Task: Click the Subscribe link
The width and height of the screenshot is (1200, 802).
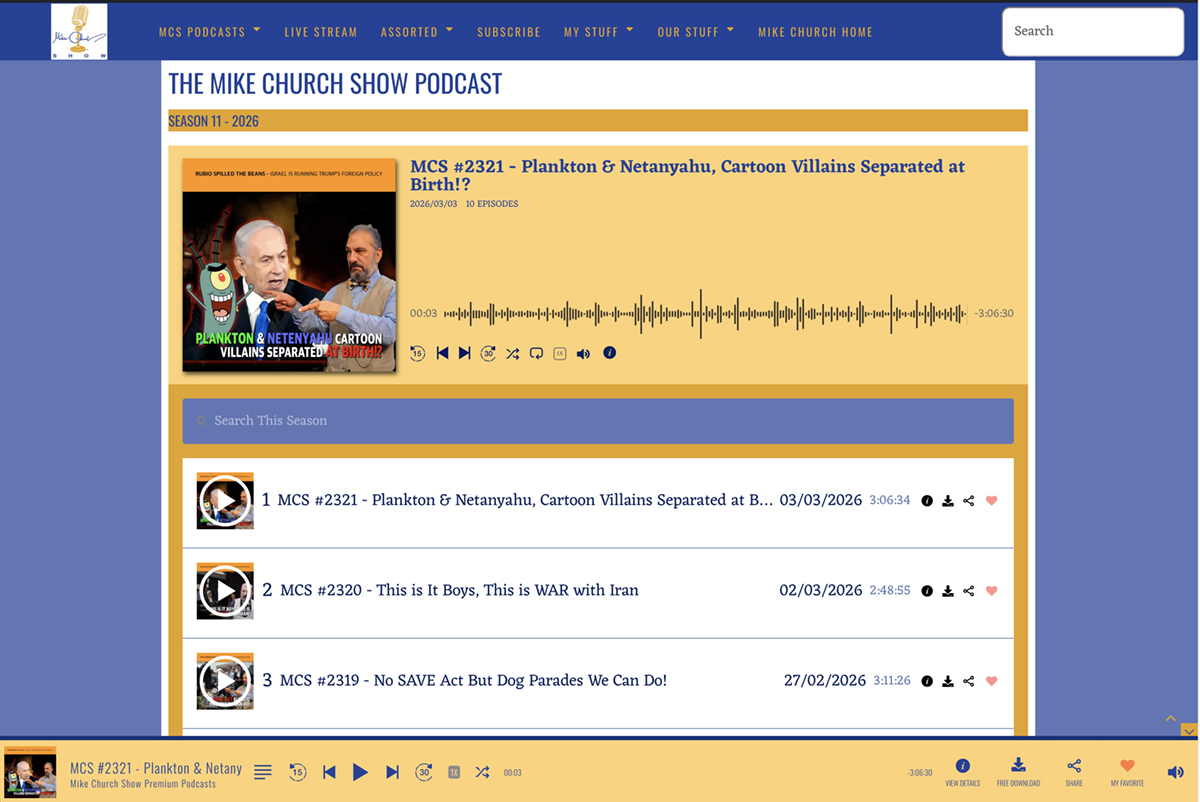Action: (508, 31)
